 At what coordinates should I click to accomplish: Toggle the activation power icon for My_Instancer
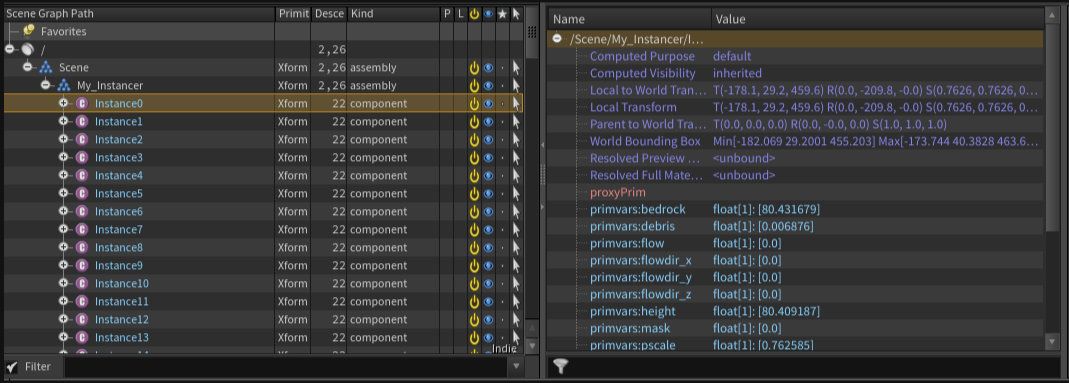(x=475, y=86)
